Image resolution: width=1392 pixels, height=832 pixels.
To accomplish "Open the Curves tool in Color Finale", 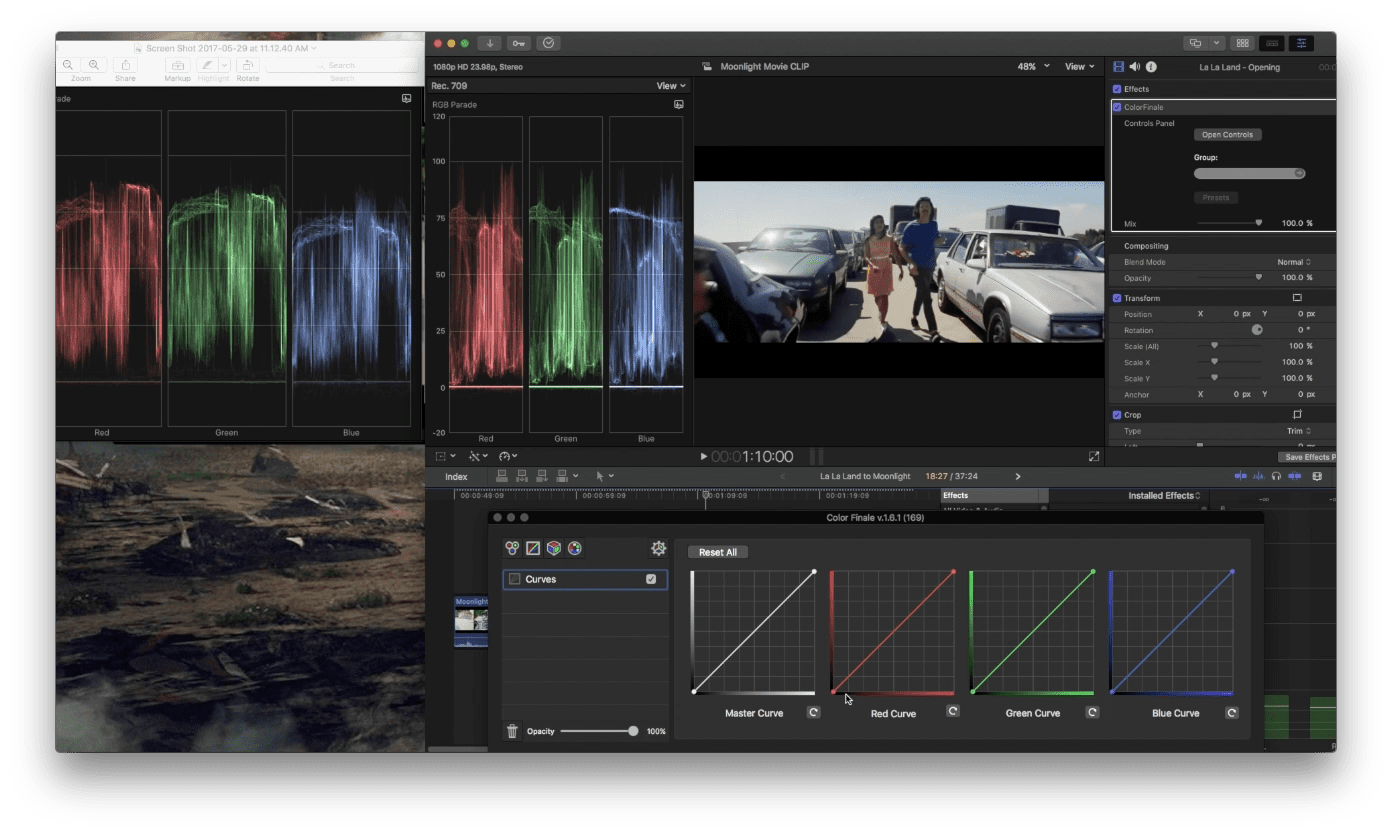I will [533, 548].
